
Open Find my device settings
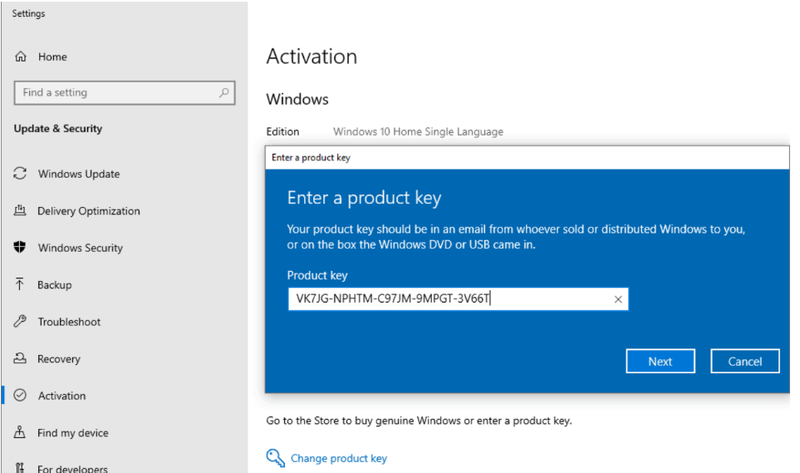[73, 433]
